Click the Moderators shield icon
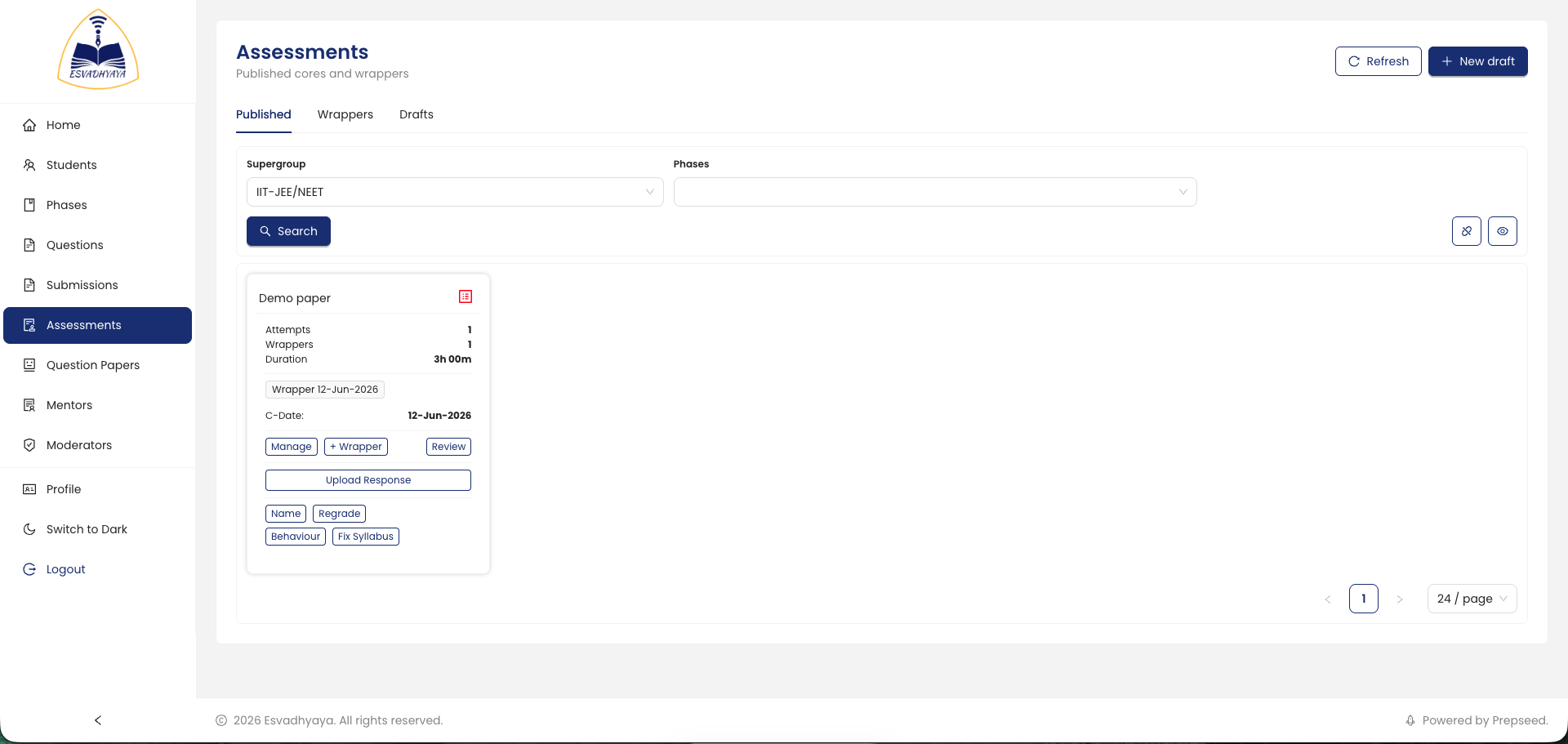Screen dimensions: 1568x744 pyautogui.click(x=29, y=445)
